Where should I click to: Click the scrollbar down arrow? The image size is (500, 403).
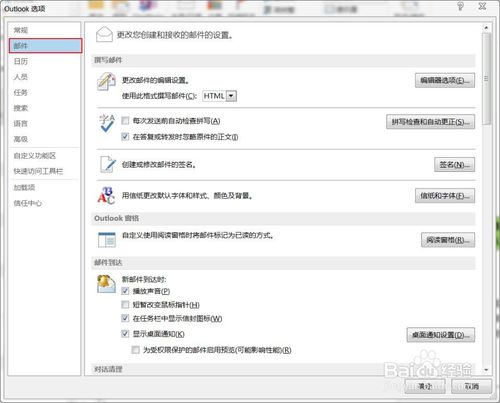coord(486,370)
